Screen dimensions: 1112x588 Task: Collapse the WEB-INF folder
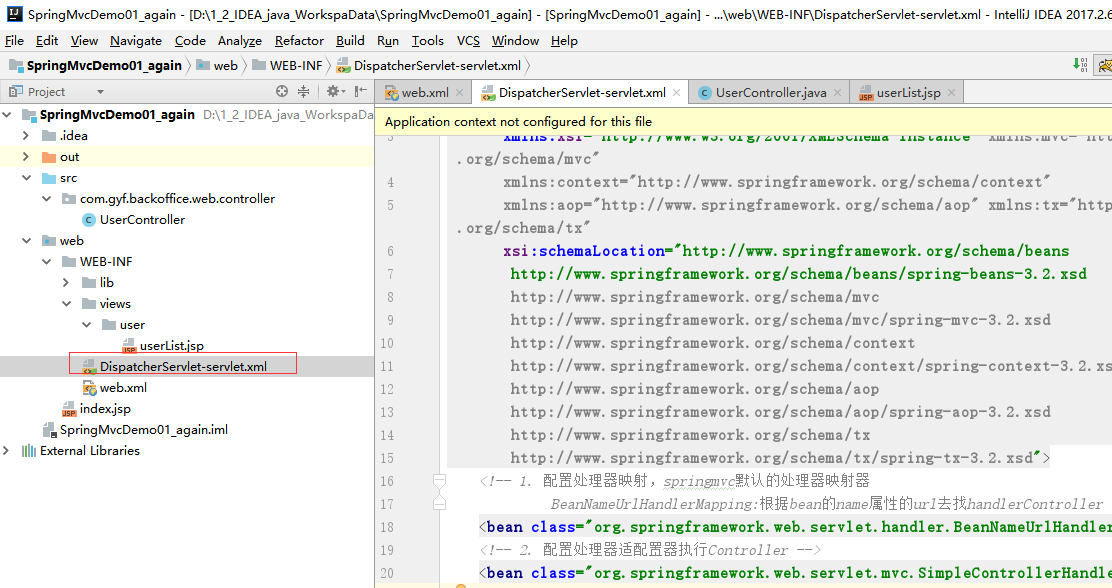[47, 262]
